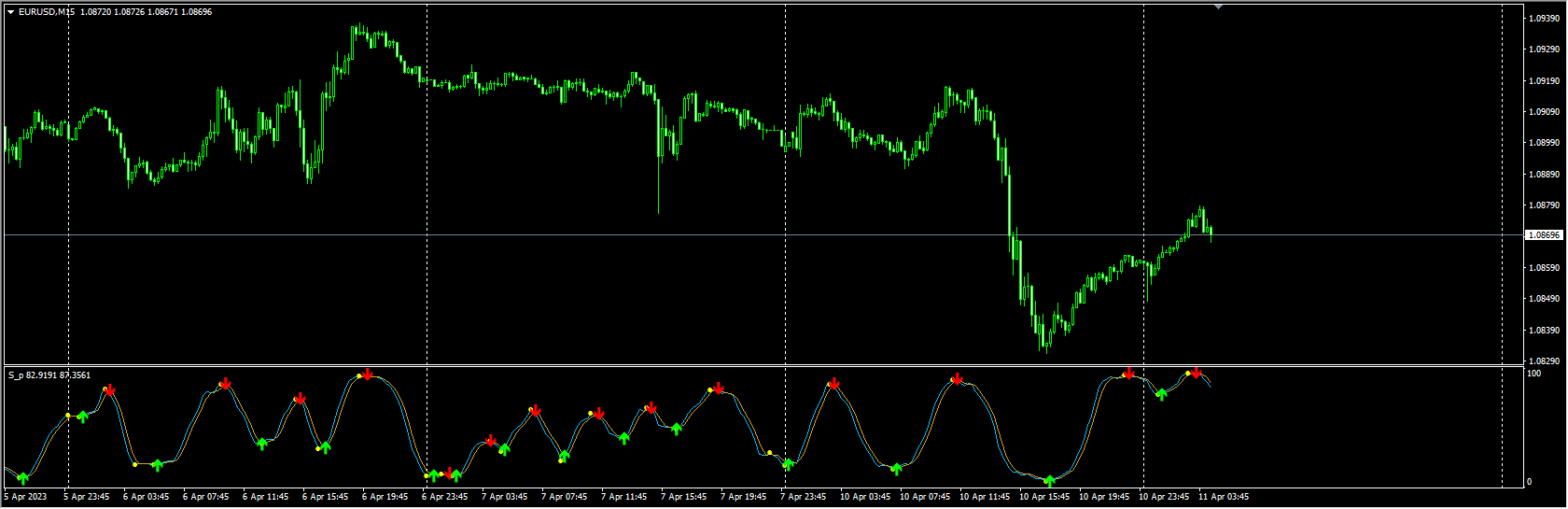Image resolution: width=1568 pixels, height=509 pixels.
Task: Click the red sell arrow at 6 Apr 19:45 peak
Action: click(x=367, y=375)
